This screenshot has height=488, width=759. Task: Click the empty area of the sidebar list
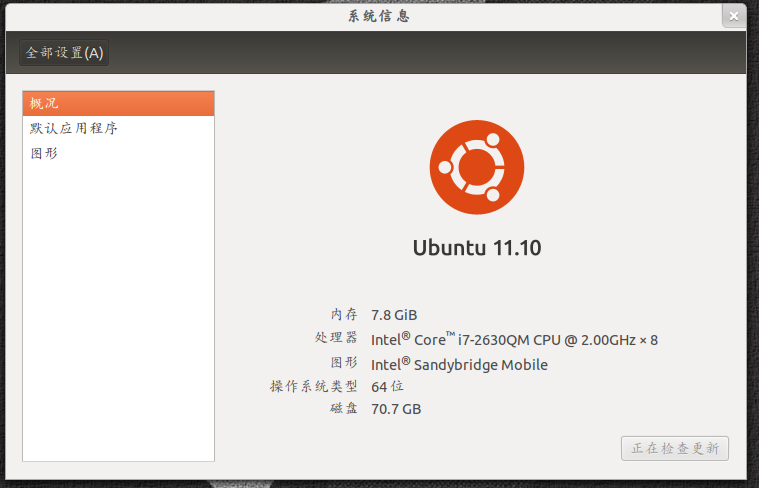coord(119,313)
